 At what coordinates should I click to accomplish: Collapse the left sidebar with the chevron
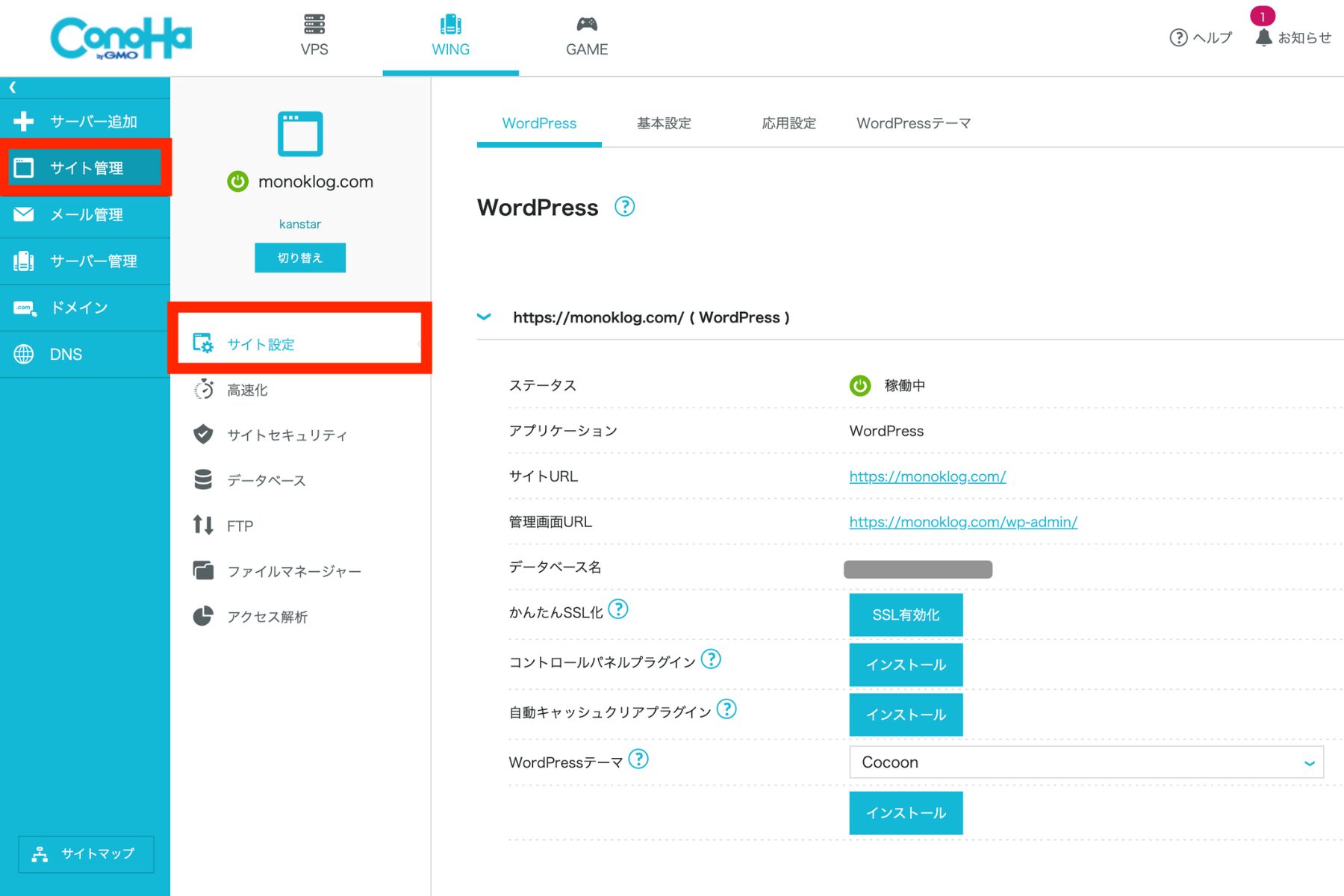pyautogui.click(x=13, y=87)
